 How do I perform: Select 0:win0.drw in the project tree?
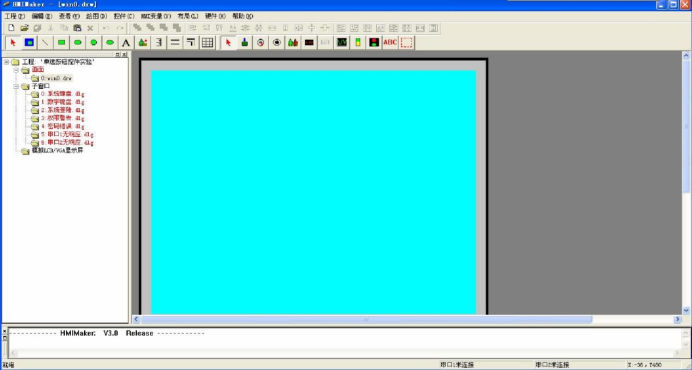coord(56,78)
